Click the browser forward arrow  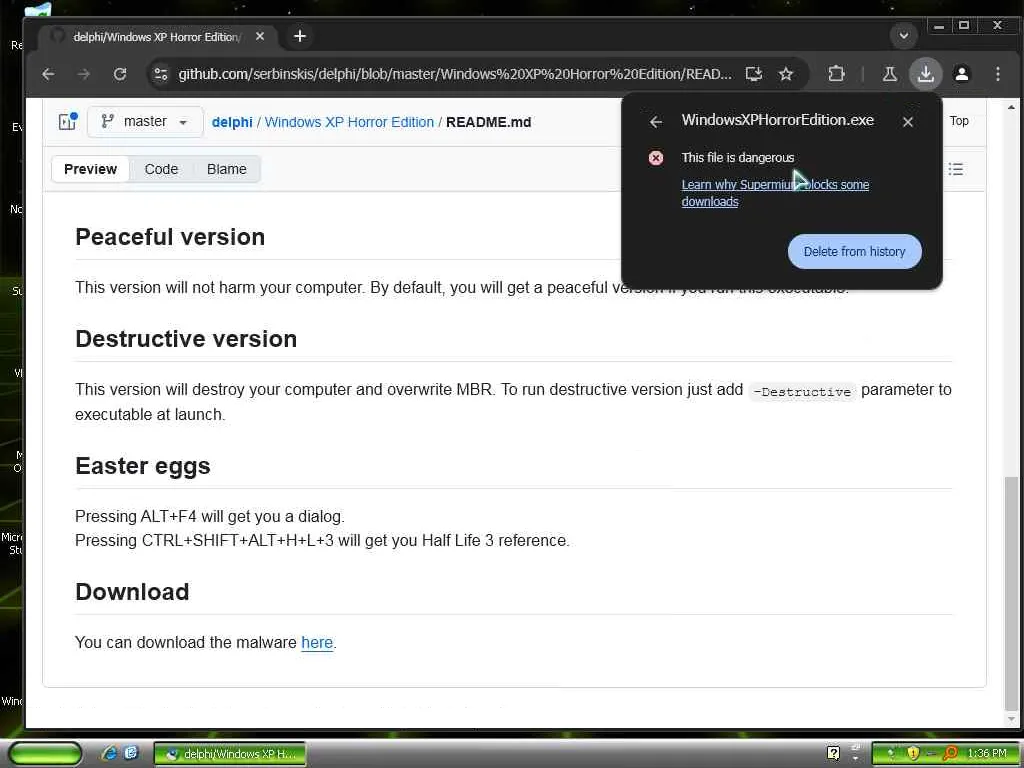click(84, 74)
